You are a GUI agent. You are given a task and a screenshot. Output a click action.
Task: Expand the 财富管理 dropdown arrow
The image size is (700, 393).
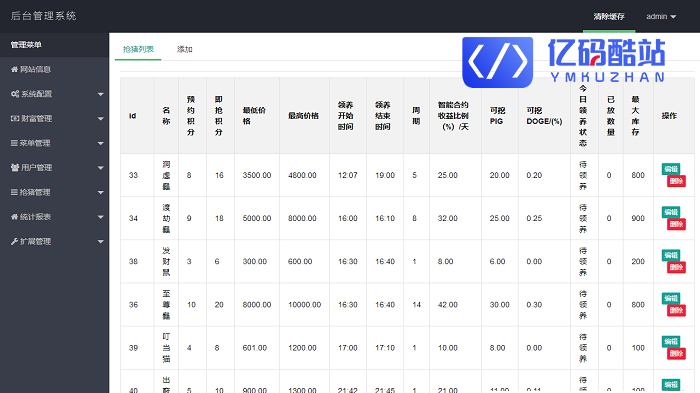[x=100, y=119]
